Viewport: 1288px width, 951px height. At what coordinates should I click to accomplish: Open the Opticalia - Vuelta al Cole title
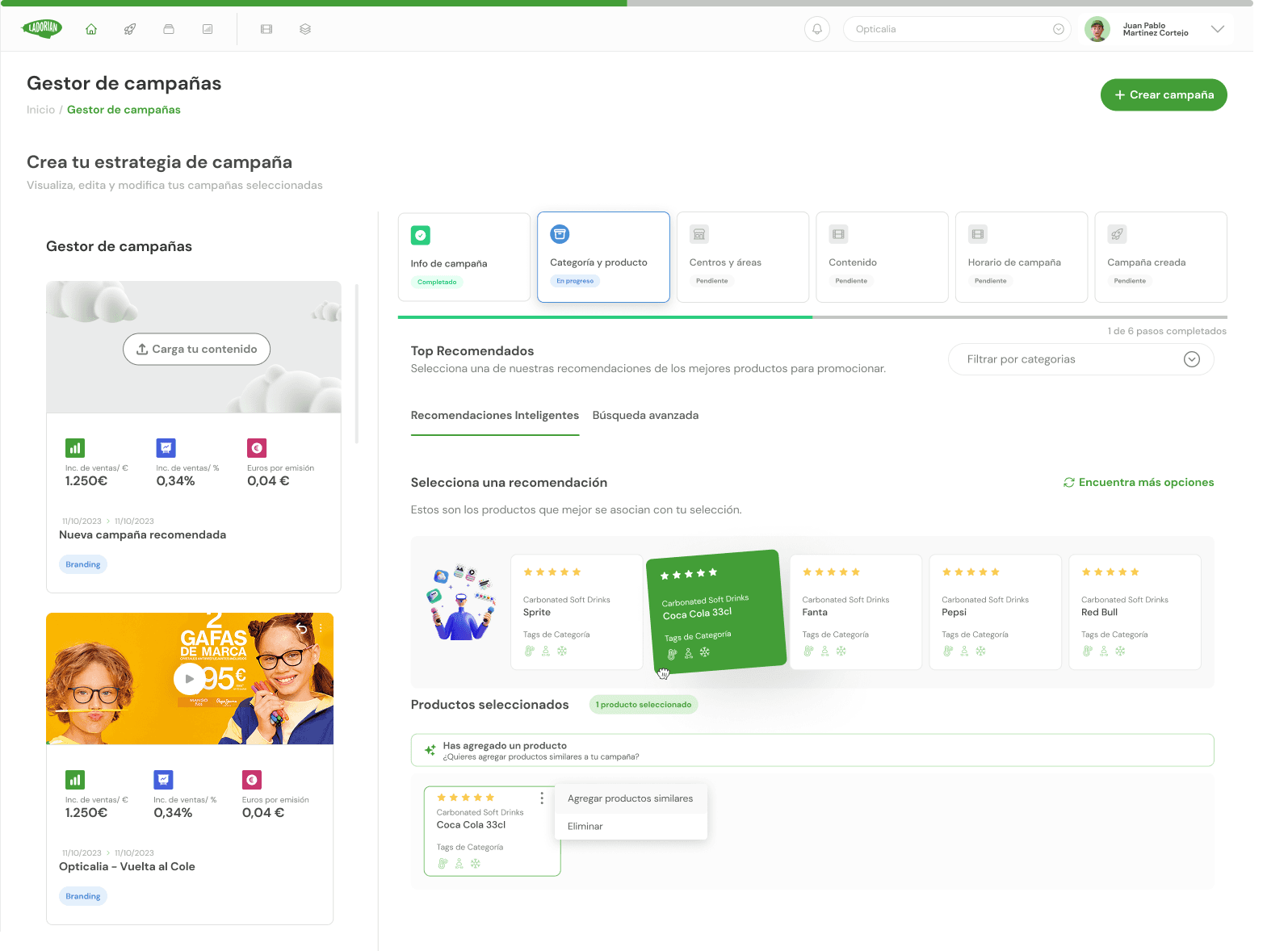127,866
